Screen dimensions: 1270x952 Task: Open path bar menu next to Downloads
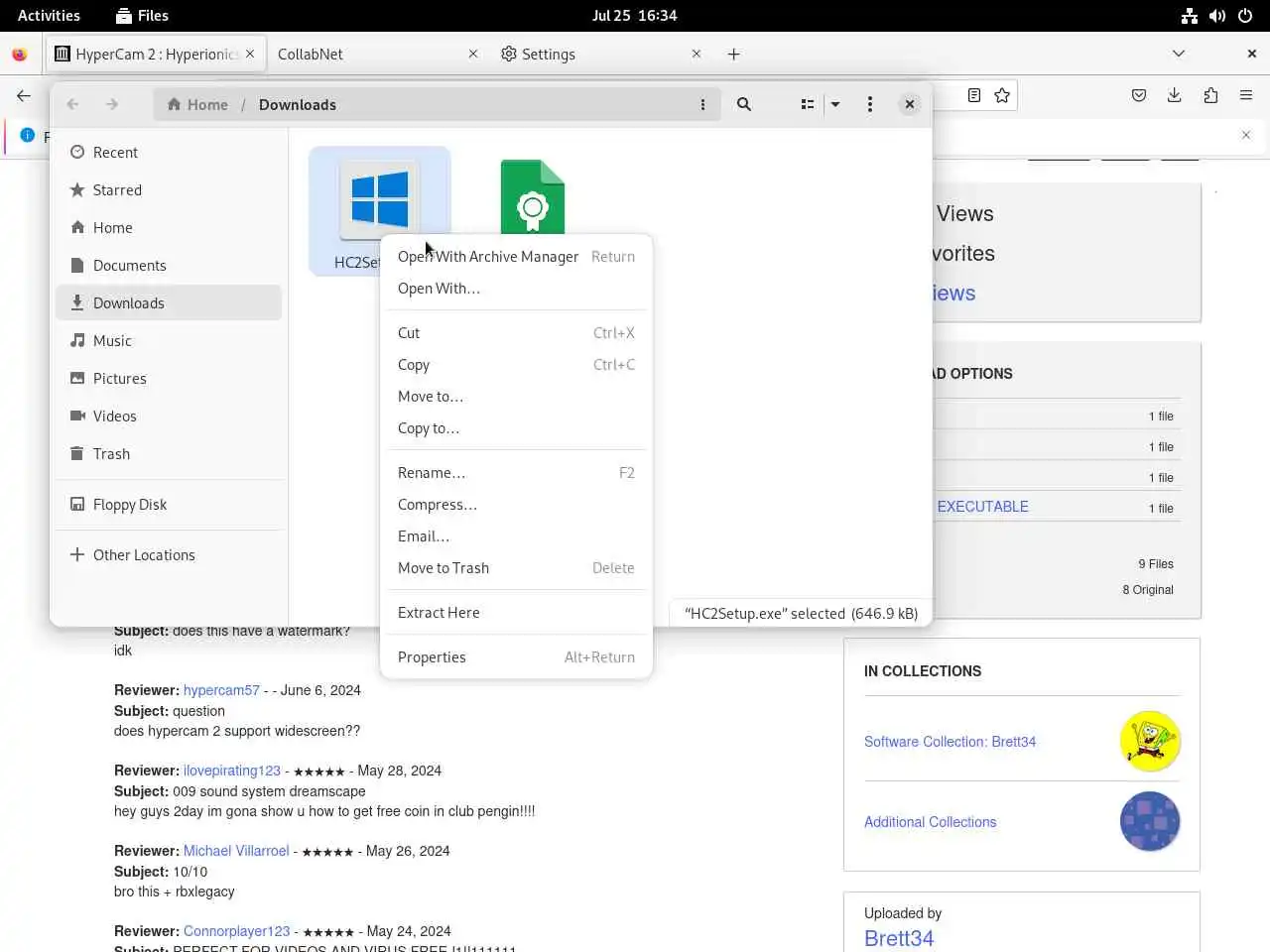click(x=702, y=104)
